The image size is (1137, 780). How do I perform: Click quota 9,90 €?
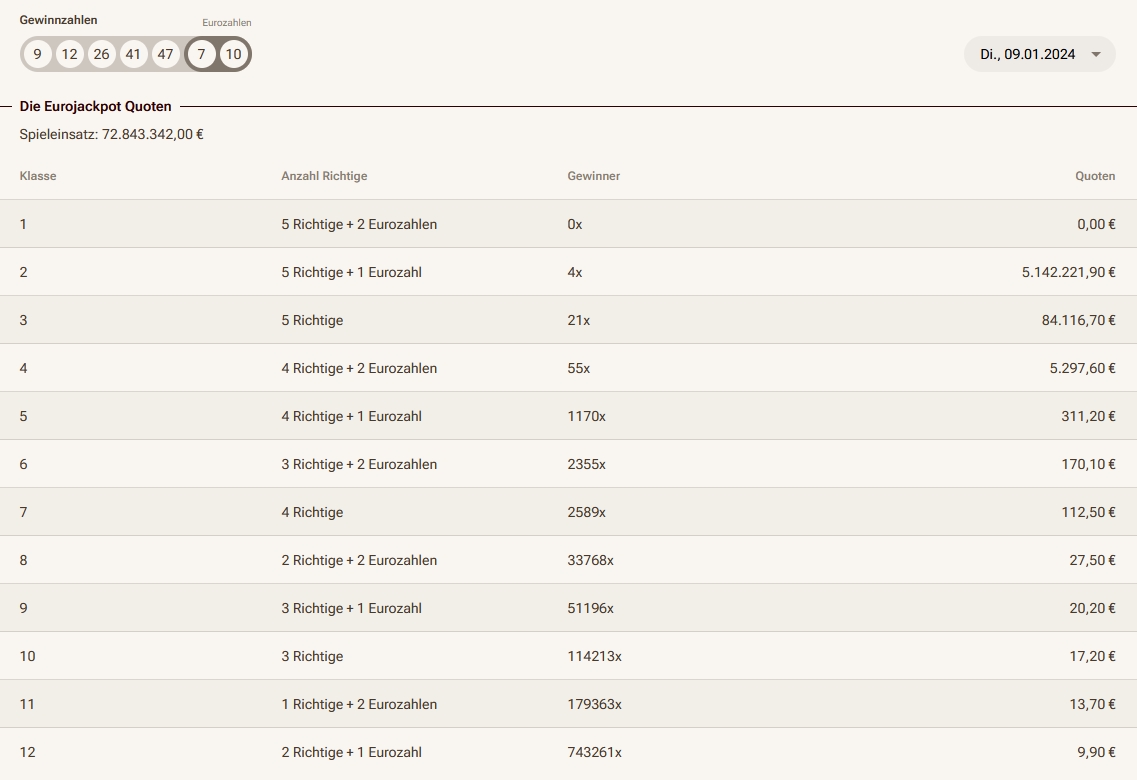pos(1096,752)
